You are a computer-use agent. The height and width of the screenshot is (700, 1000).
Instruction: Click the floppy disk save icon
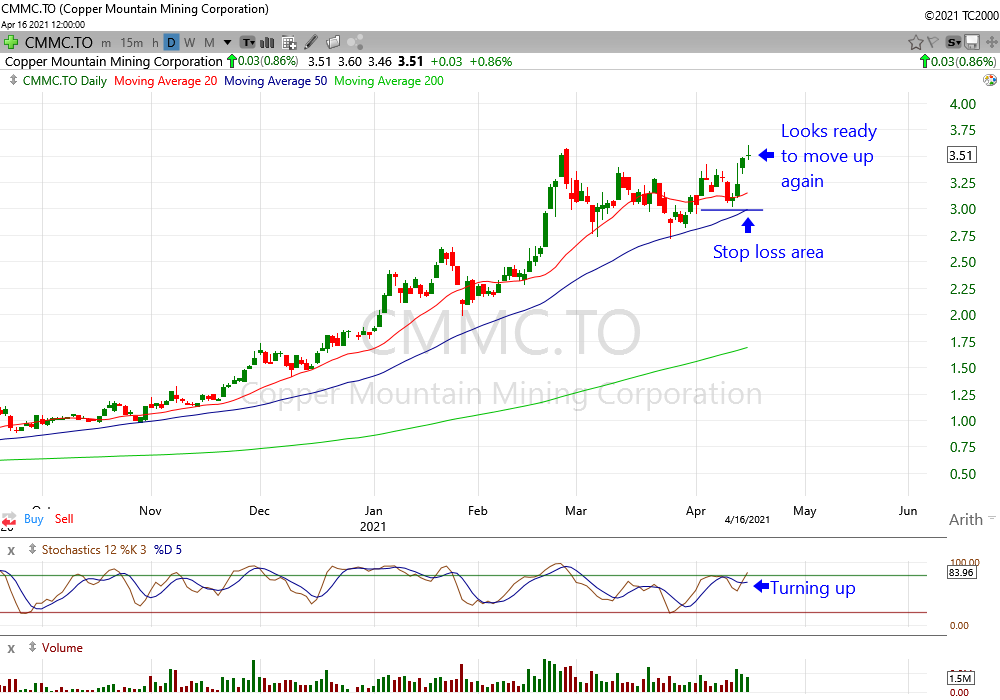coord(972,43)
